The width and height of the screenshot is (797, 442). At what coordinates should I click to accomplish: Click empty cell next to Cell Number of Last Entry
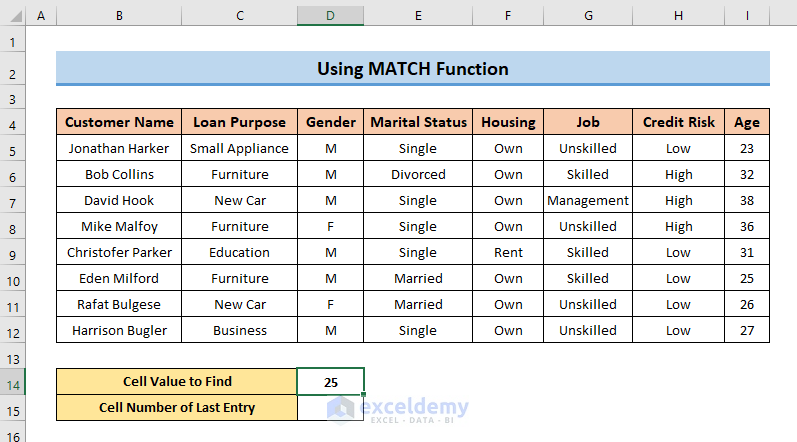point(330,407)
